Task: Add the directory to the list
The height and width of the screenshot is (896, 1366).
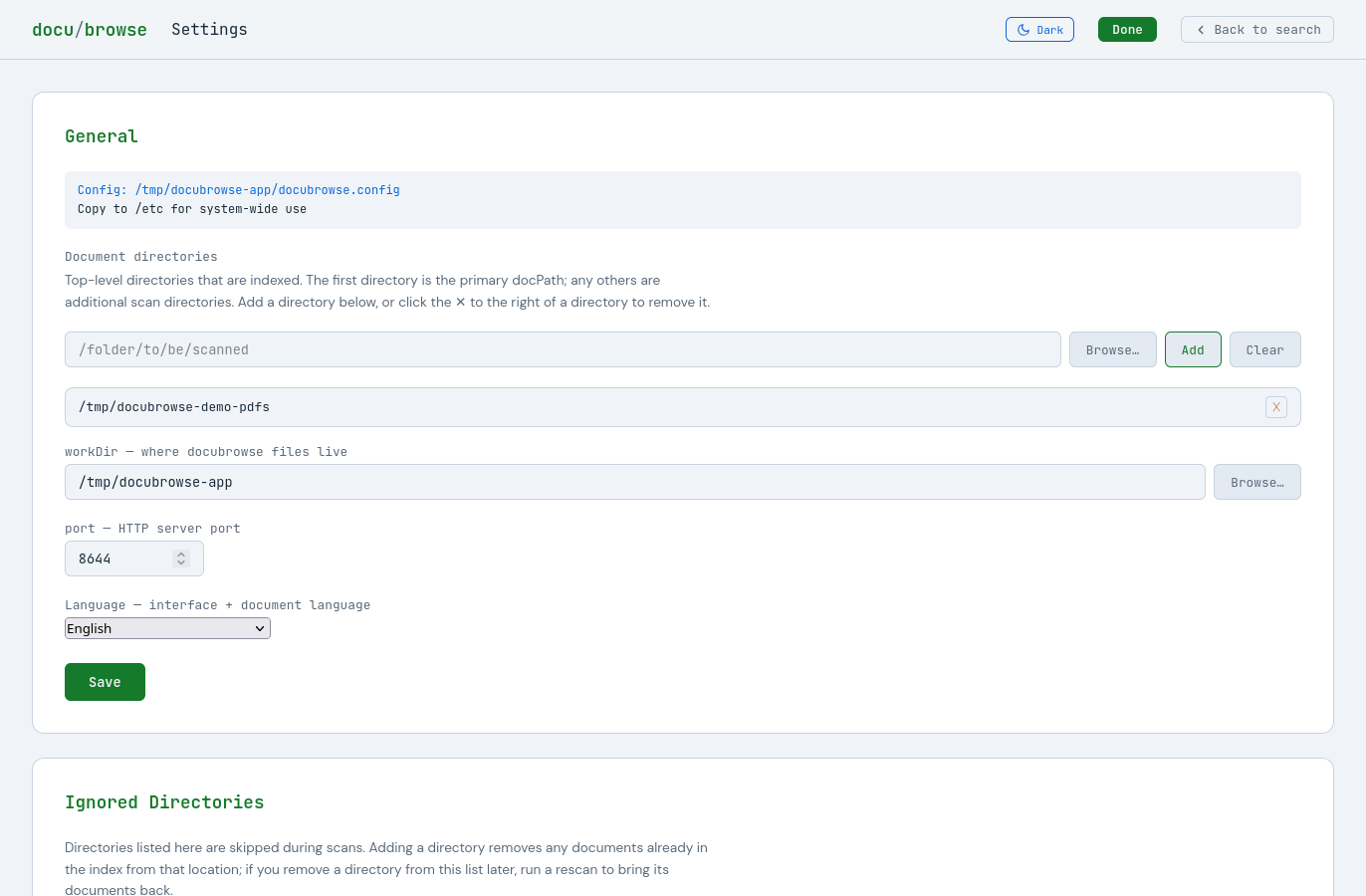Action: pos(1193,349)
